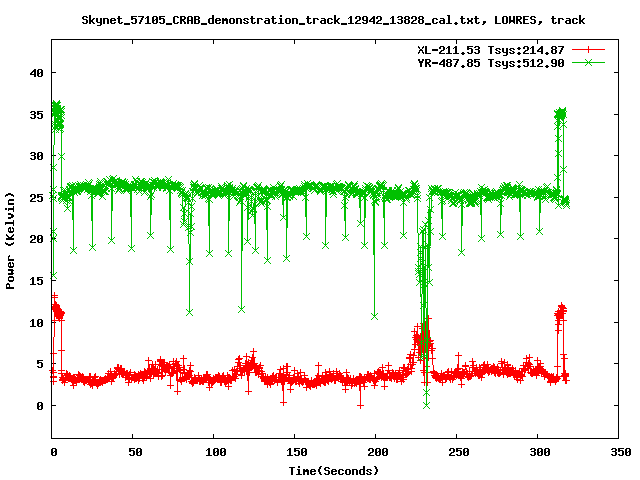Click the red cal spike near 315 seconds

(x=561, y=312)
